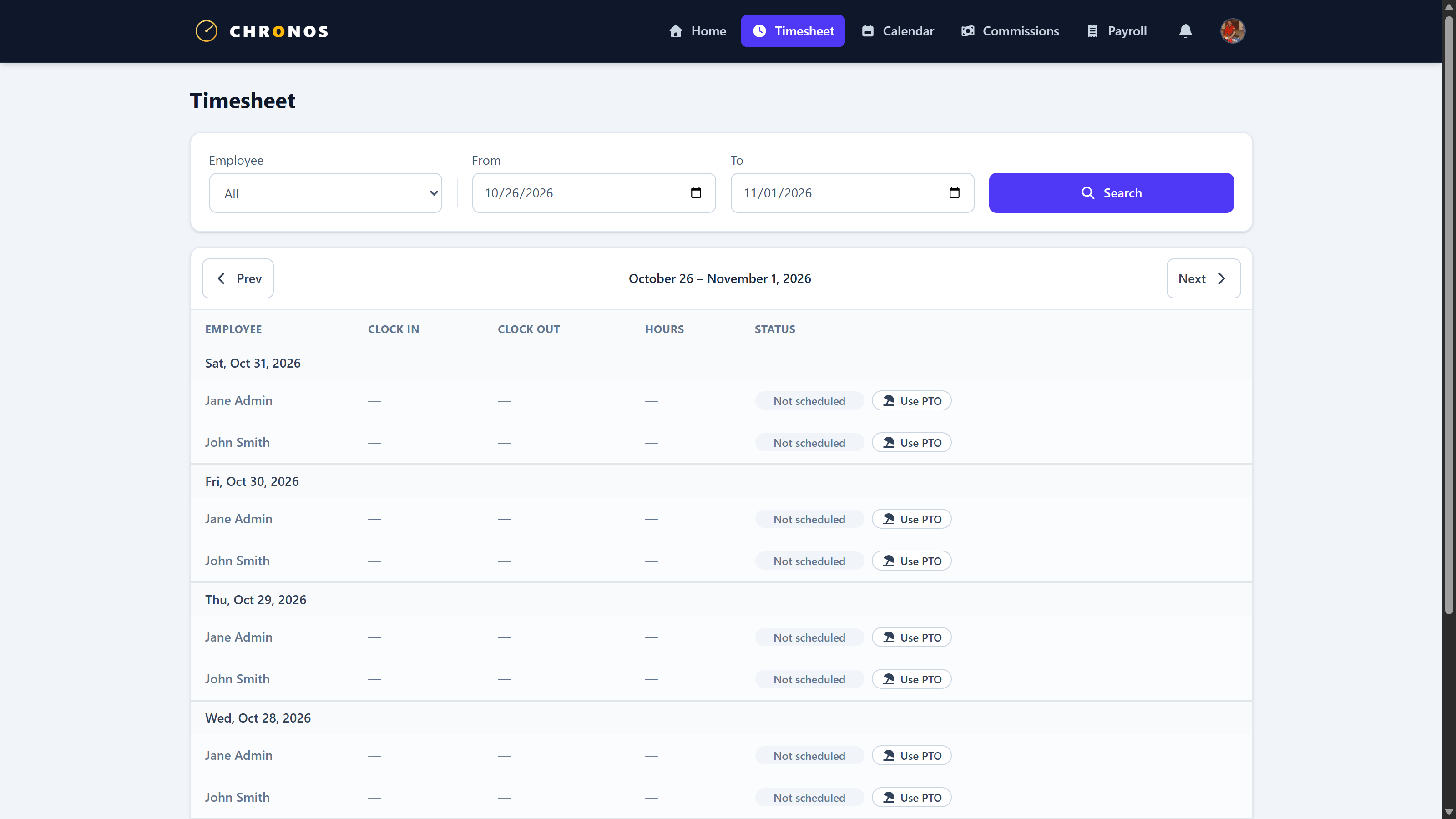1456x819 pixels.
Task: Open the notifications bell
Action: (x=1185, y=31)
